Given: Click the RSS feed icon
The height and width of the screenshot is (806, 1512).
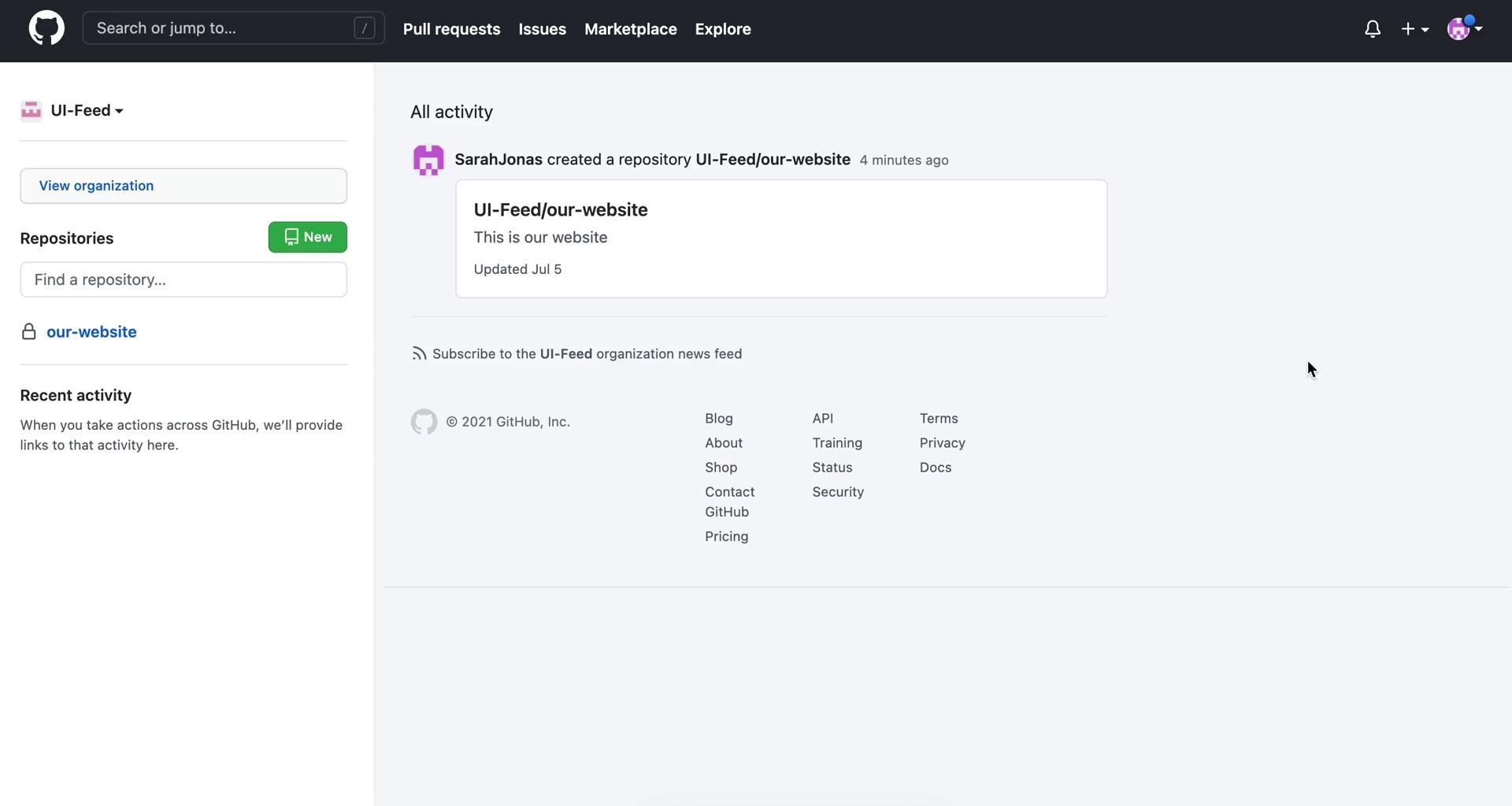Looking at the screenshot, I should (x=419, y=353).
